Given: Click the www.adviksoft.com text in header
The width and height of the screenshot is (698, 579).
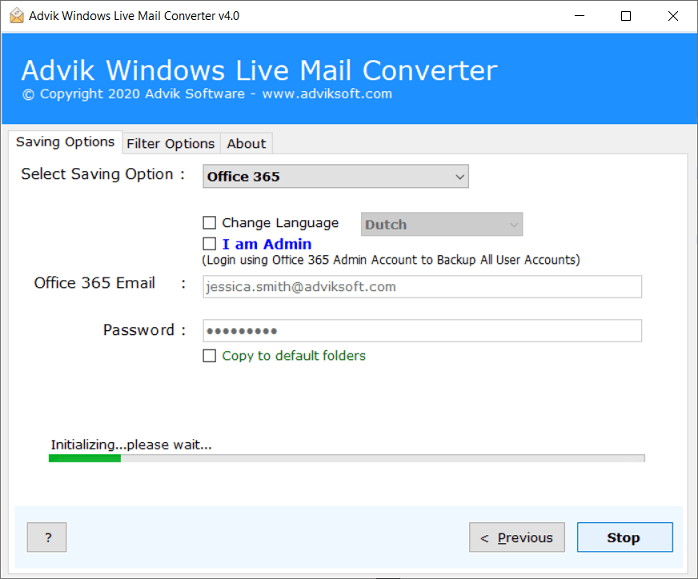Looking at the screenshot, I should coord(327,94).
